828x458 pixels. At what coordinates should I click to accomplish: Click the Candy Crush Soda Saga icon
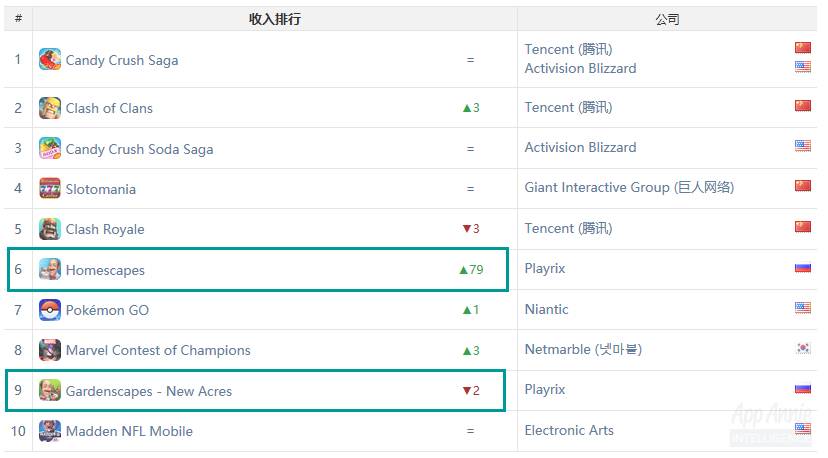(50, 148)
